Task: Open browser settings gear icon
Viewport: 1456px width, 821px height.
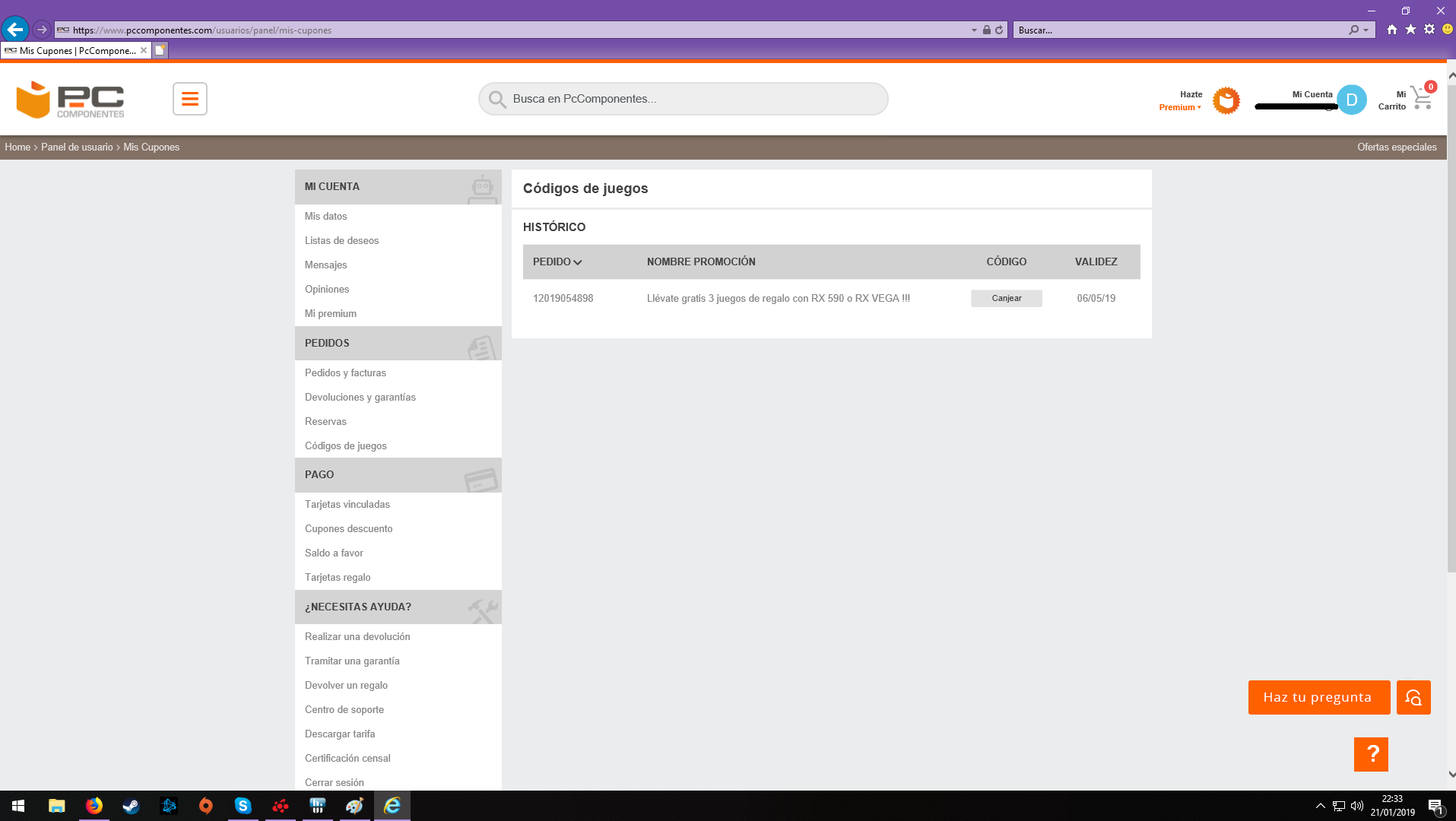Action: coord(1429,30)
